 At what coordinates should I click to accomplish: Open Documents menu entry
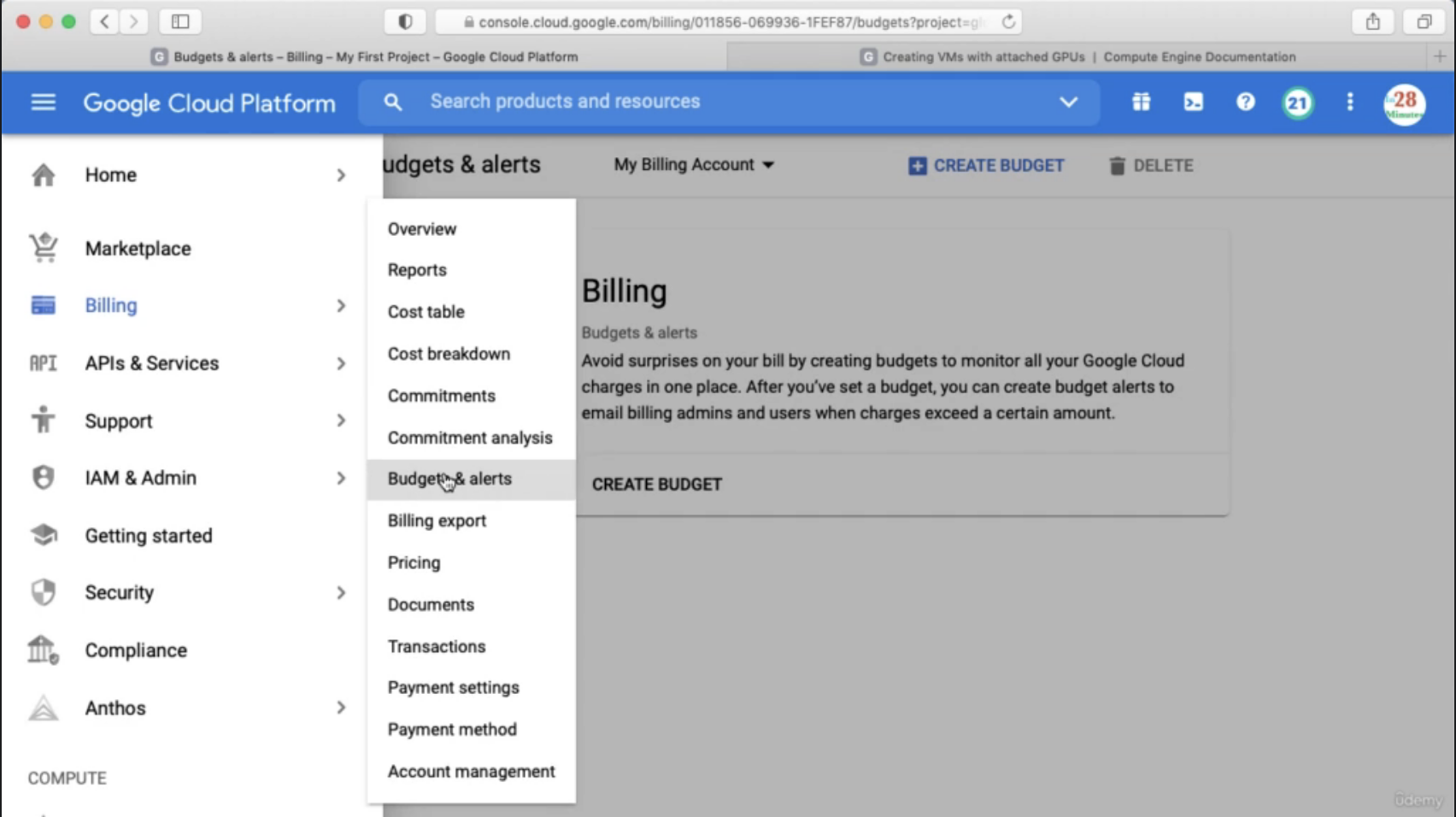coord(472,604)
